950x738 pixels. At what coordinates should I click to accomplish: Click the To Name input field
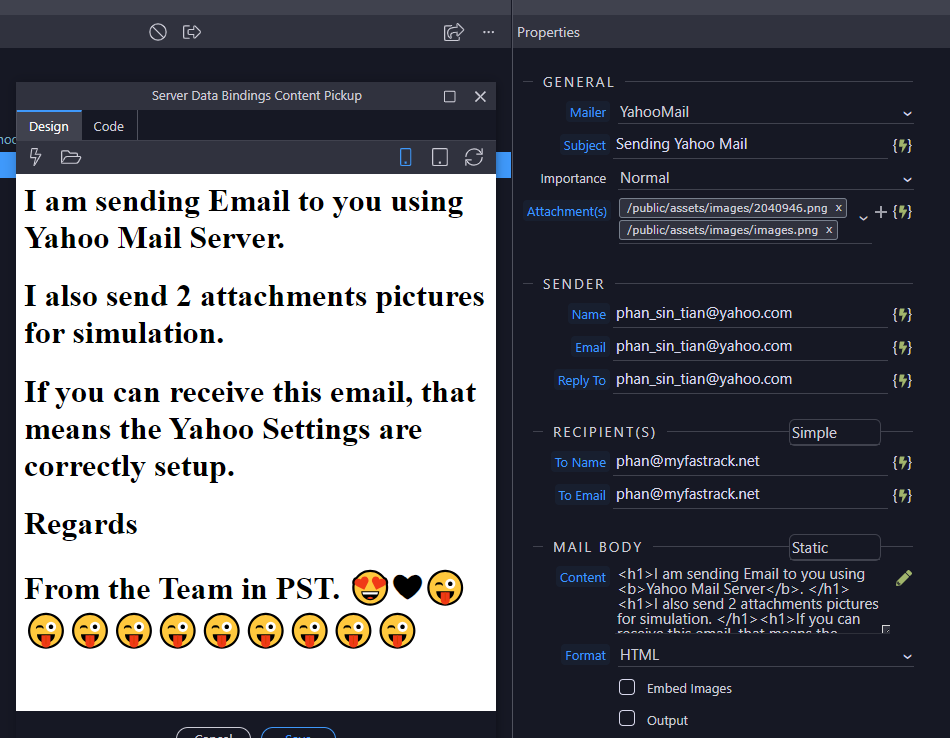(x=750, y=462)
